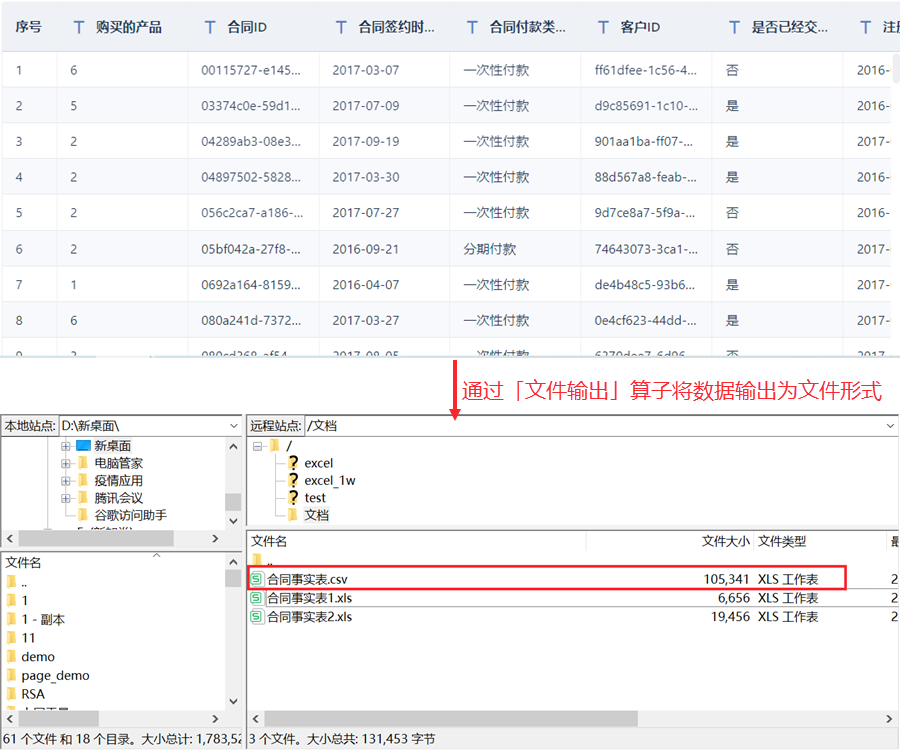Click the remote list horizontal scrollbar thumb
Image resolution: width=901 pixels, height=750 pixels.
[x=450, y=718]
